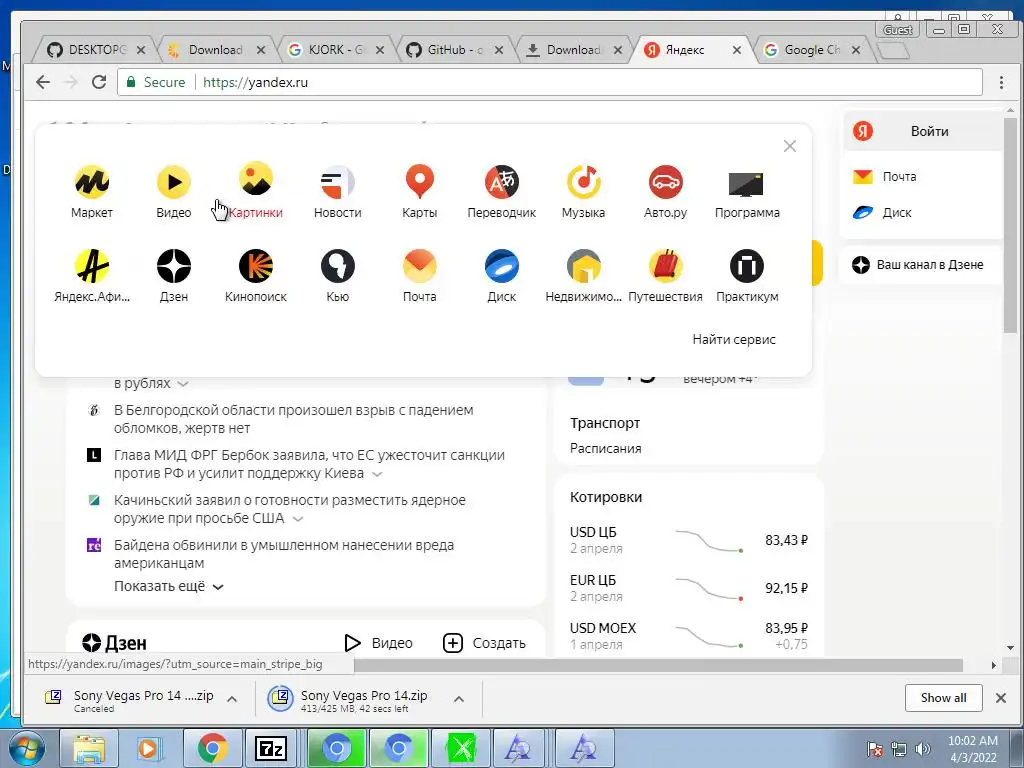Click the yandex.ru address bar

[550, 82]
